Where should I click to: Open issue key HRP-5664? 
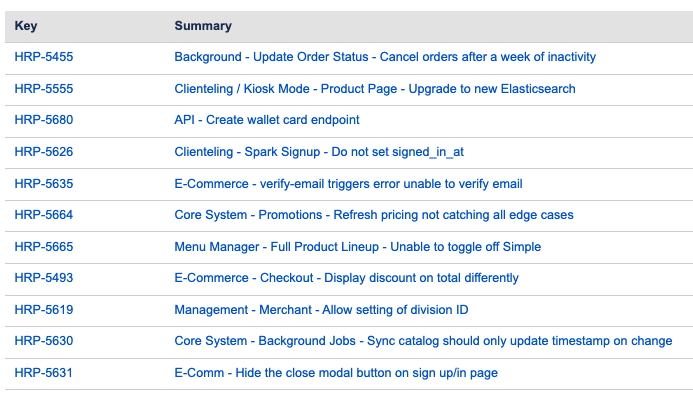pos(44,215)
